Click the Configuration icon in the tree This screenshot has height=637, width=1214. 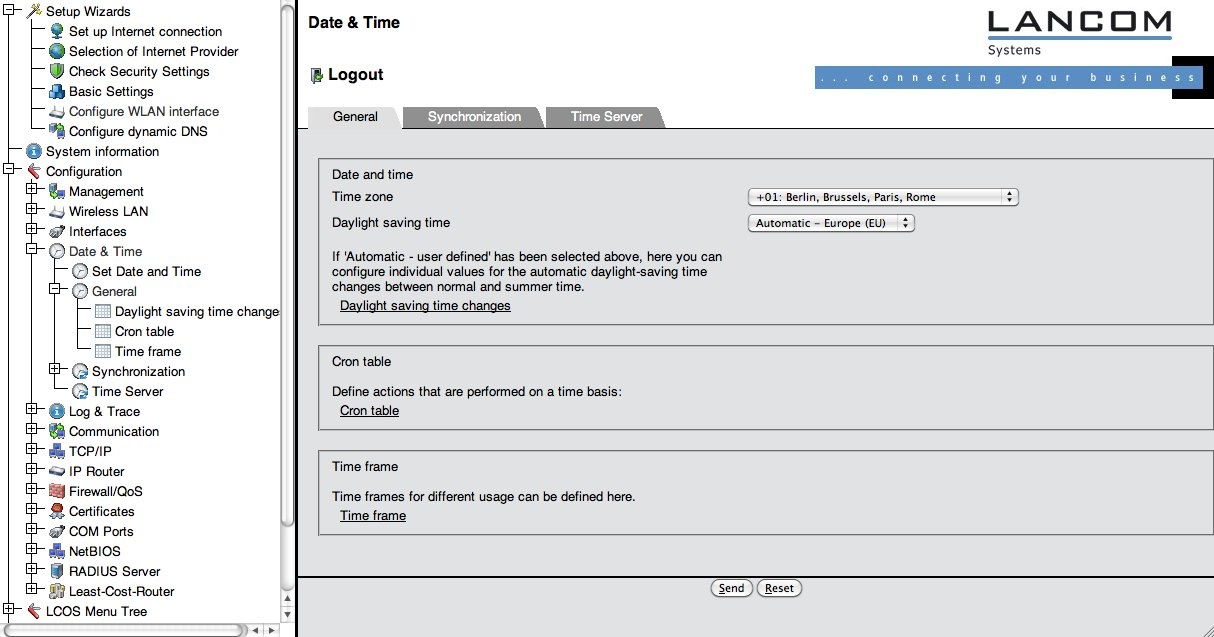tap(34, 171)
